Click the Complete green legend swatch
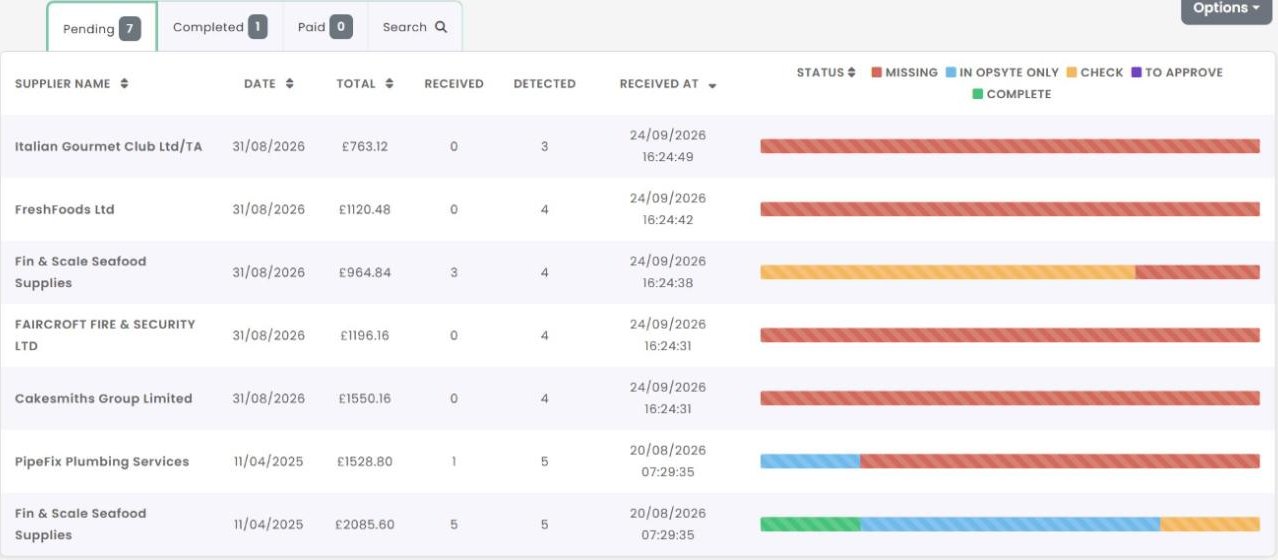Viewport: 1278px width, 560px height. tap(978, 94)
